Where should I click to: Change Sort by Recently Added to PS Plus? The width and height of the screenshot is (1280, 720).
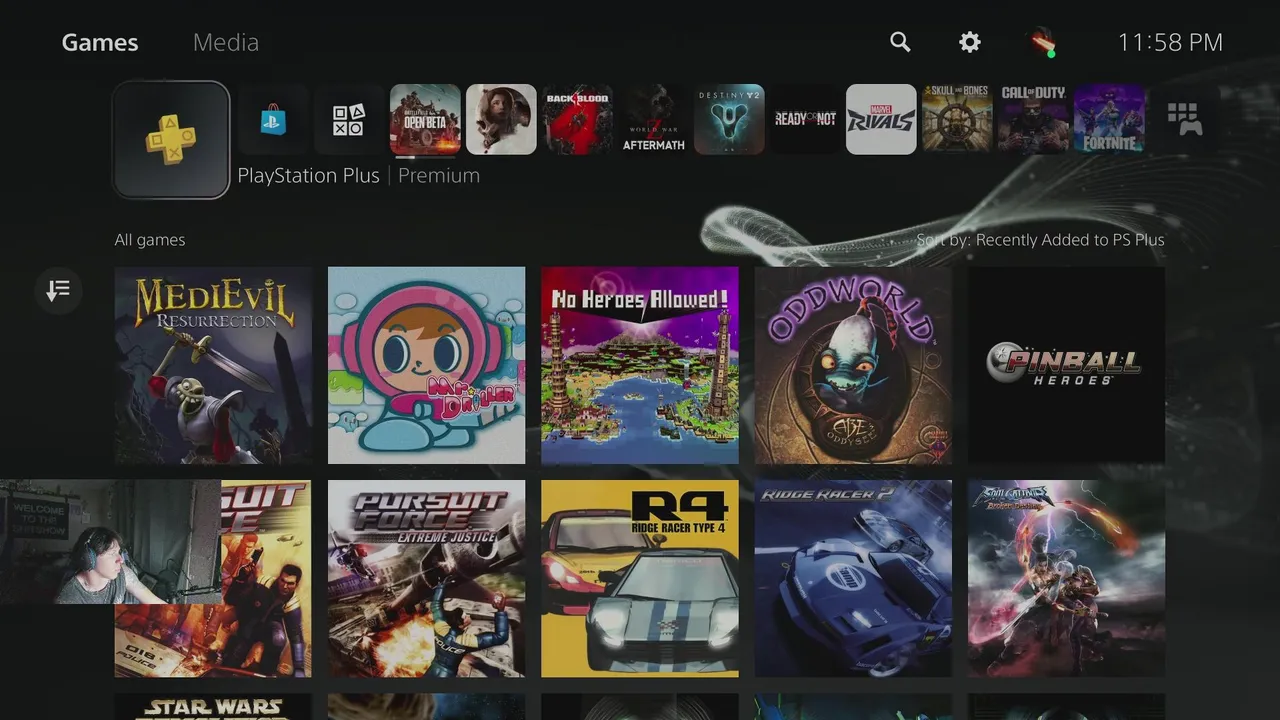coord(1040,240)
